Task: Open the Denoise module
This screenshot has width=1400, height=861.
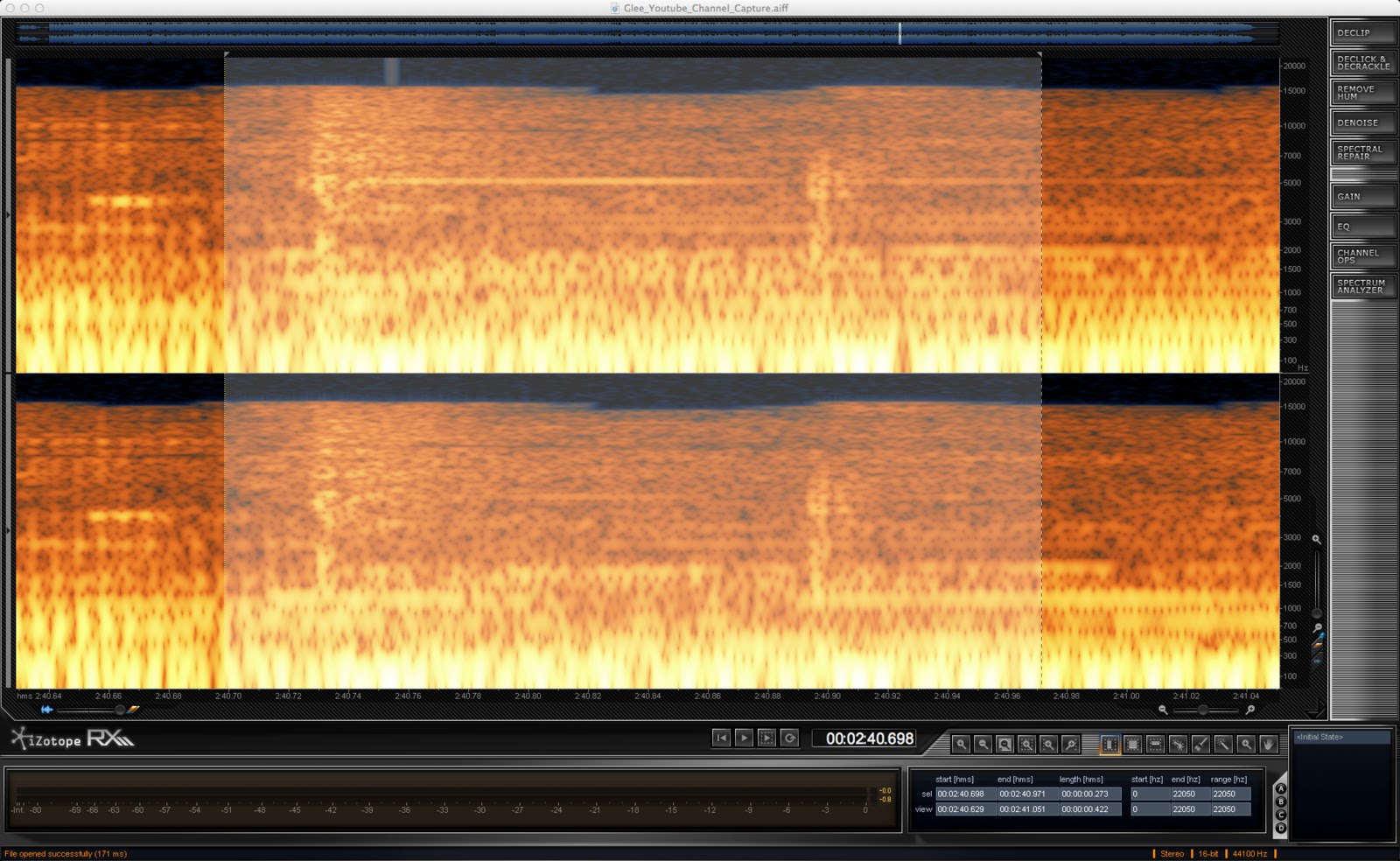Action: tap(1362, 122)
